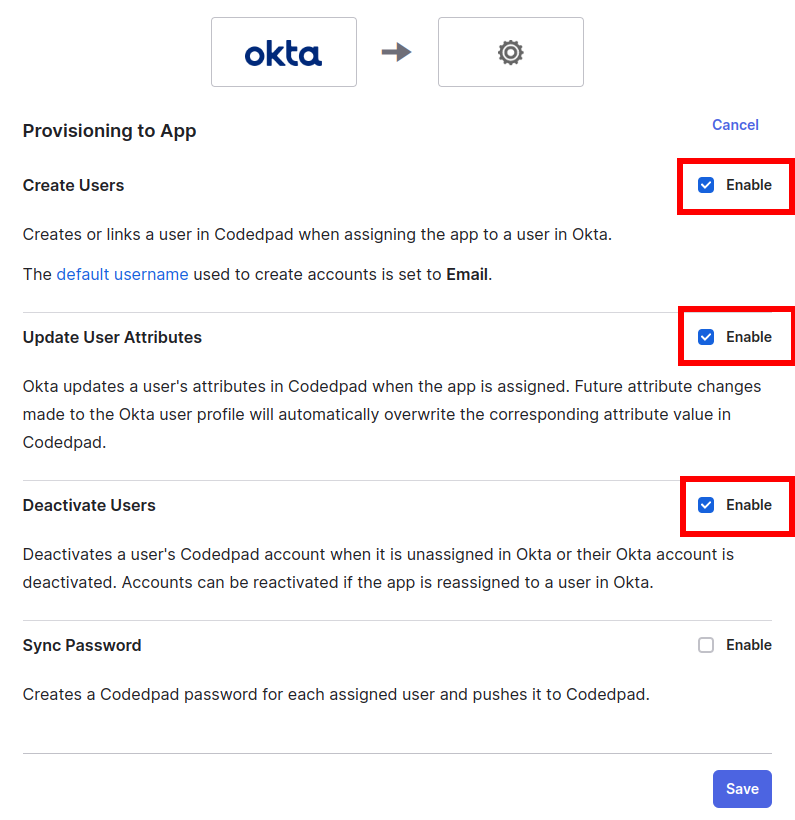This screenshot has width=795, height=820.
Task: Click the Enable label beside Update User Attributes
Action: pos(749,337)
